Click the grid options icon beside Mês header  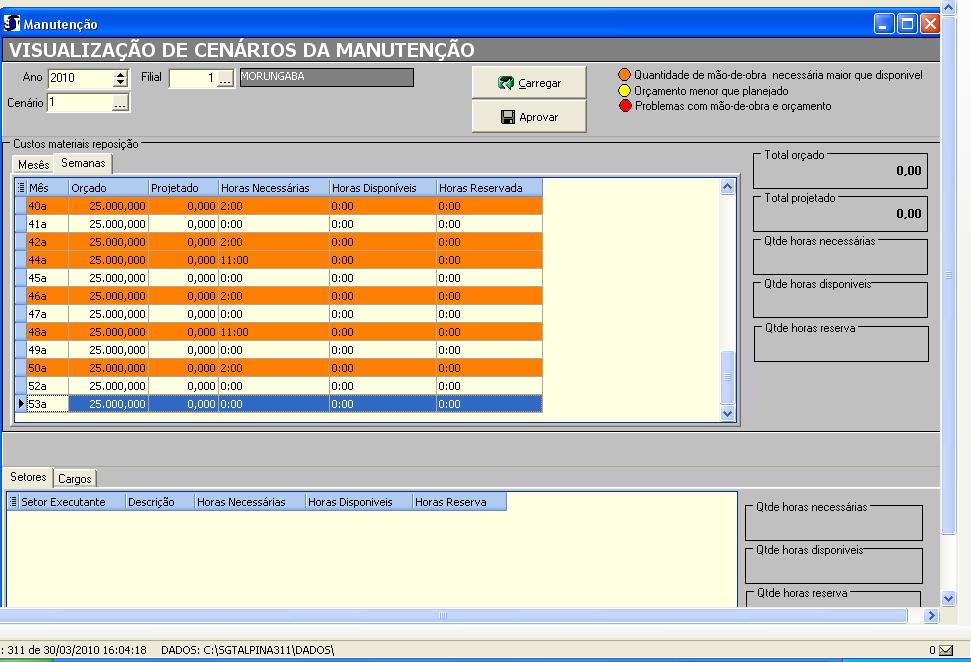pyautogui.click(x=21, y=187)
